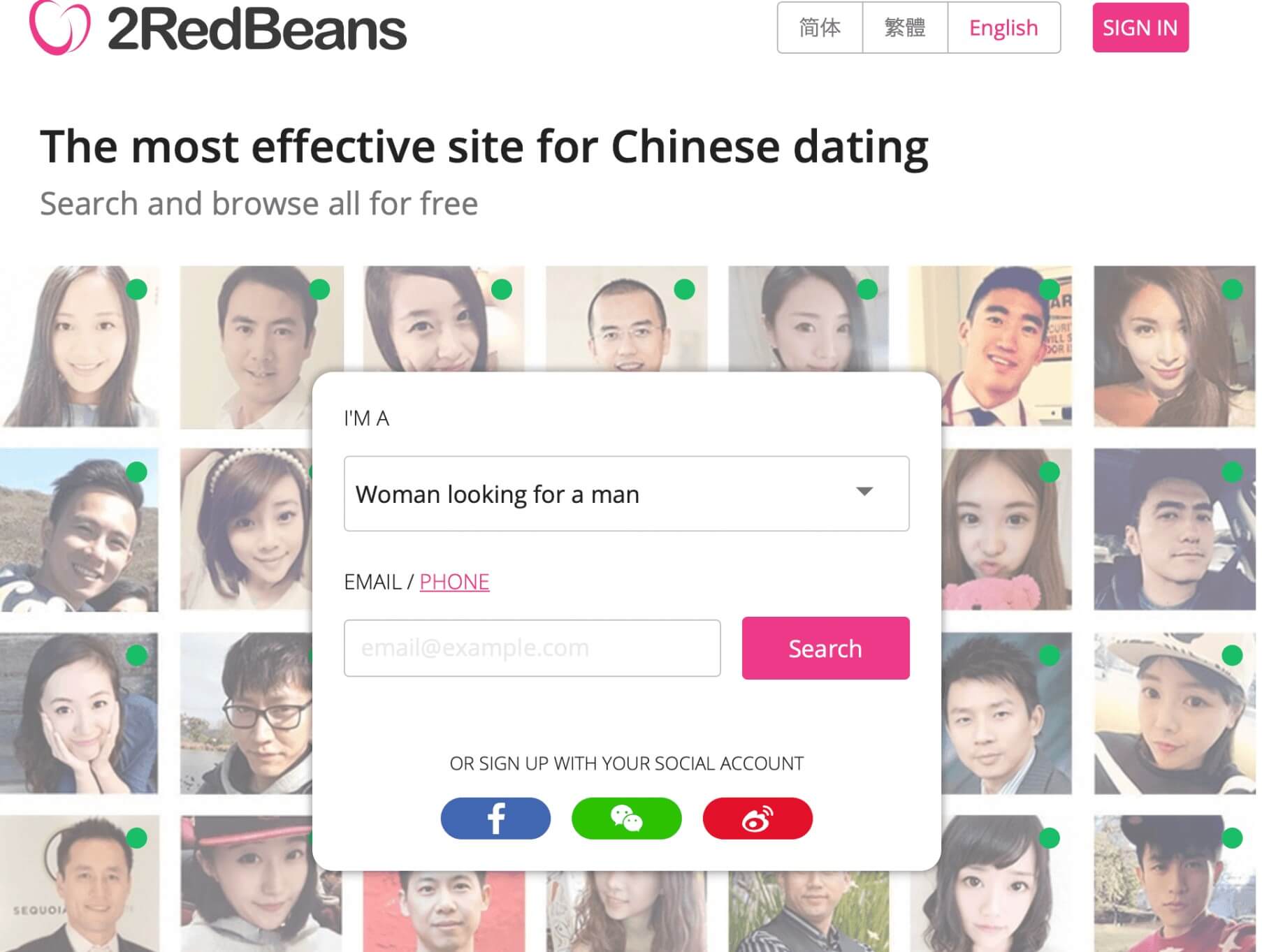This screenshot has height=952, width=1262.
Task: Open the profile of the woman with white cap
Action: coord(1175,713)
